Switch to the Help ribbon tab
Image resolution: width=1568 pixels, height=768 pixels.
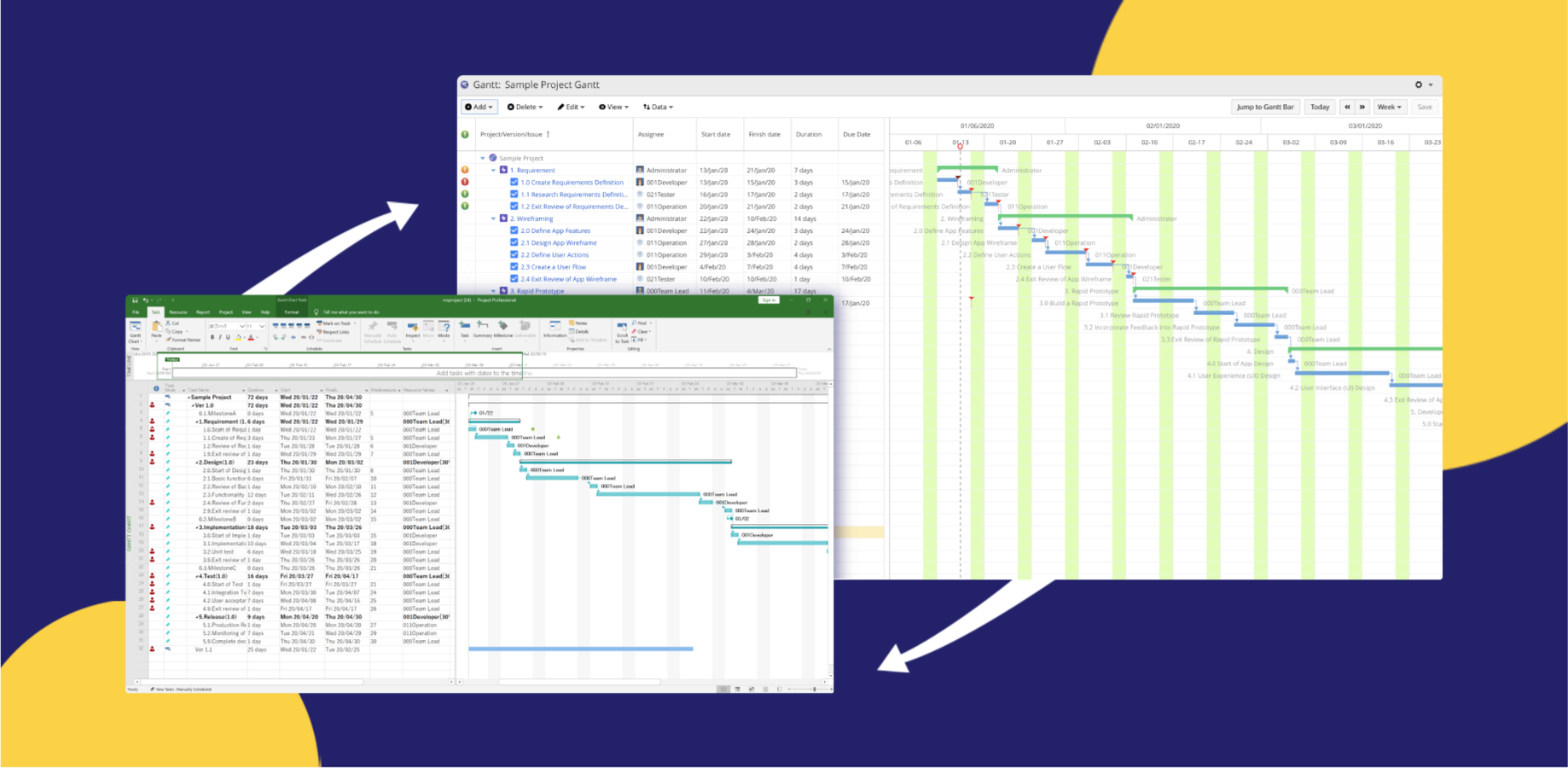pos(265,312)
